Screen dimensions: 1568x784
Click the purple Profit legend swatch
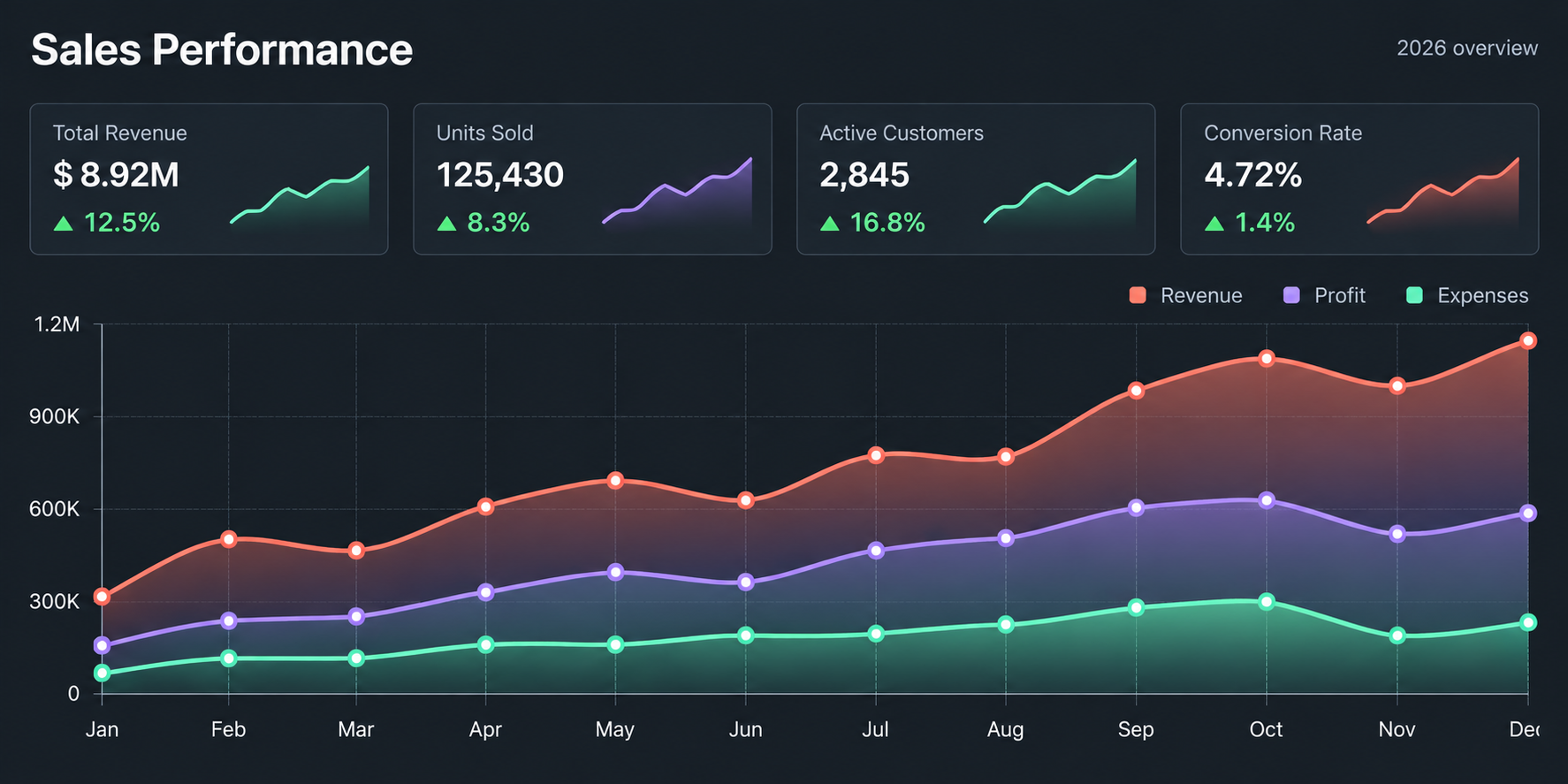coord(1291,295)
